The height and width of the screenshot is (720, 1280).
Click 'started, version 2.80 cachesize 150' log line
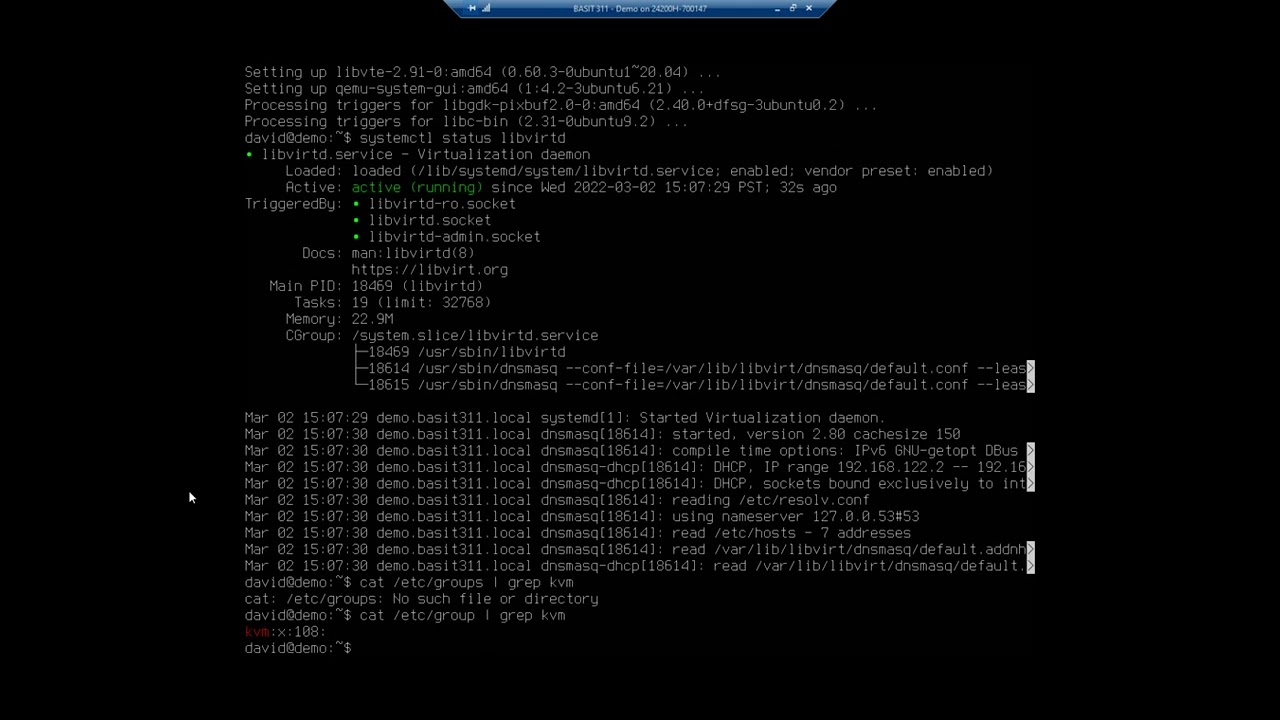[x=602, y=434]
